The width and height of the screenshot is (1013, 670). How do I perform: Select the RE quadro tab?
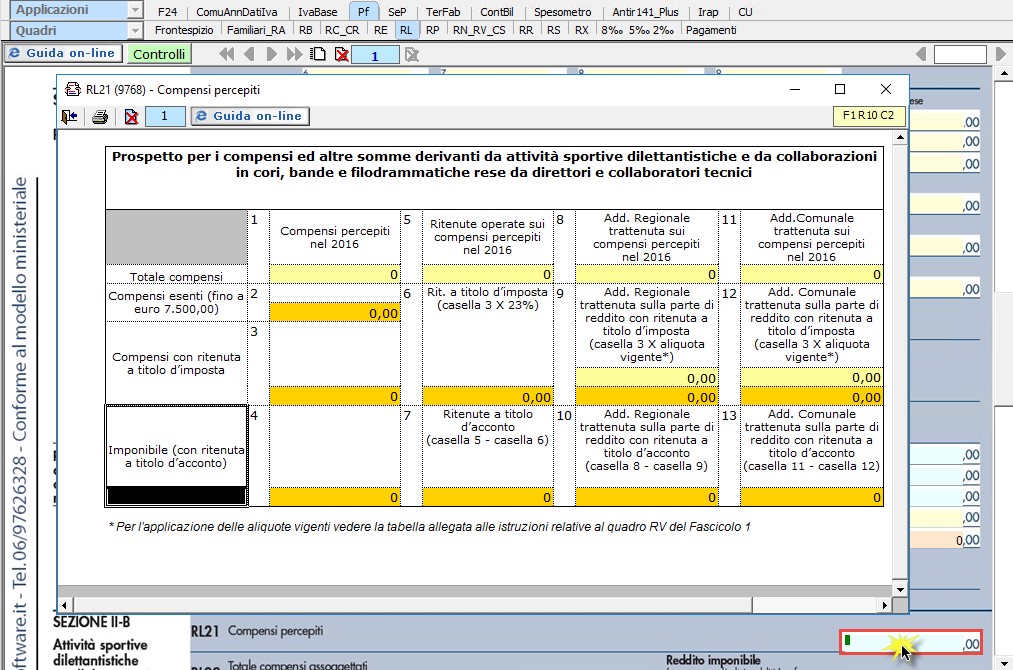[381, 30]
